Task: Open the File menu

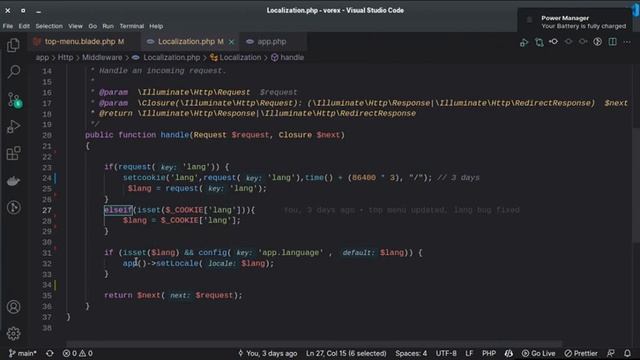Action: coord(8,26)
